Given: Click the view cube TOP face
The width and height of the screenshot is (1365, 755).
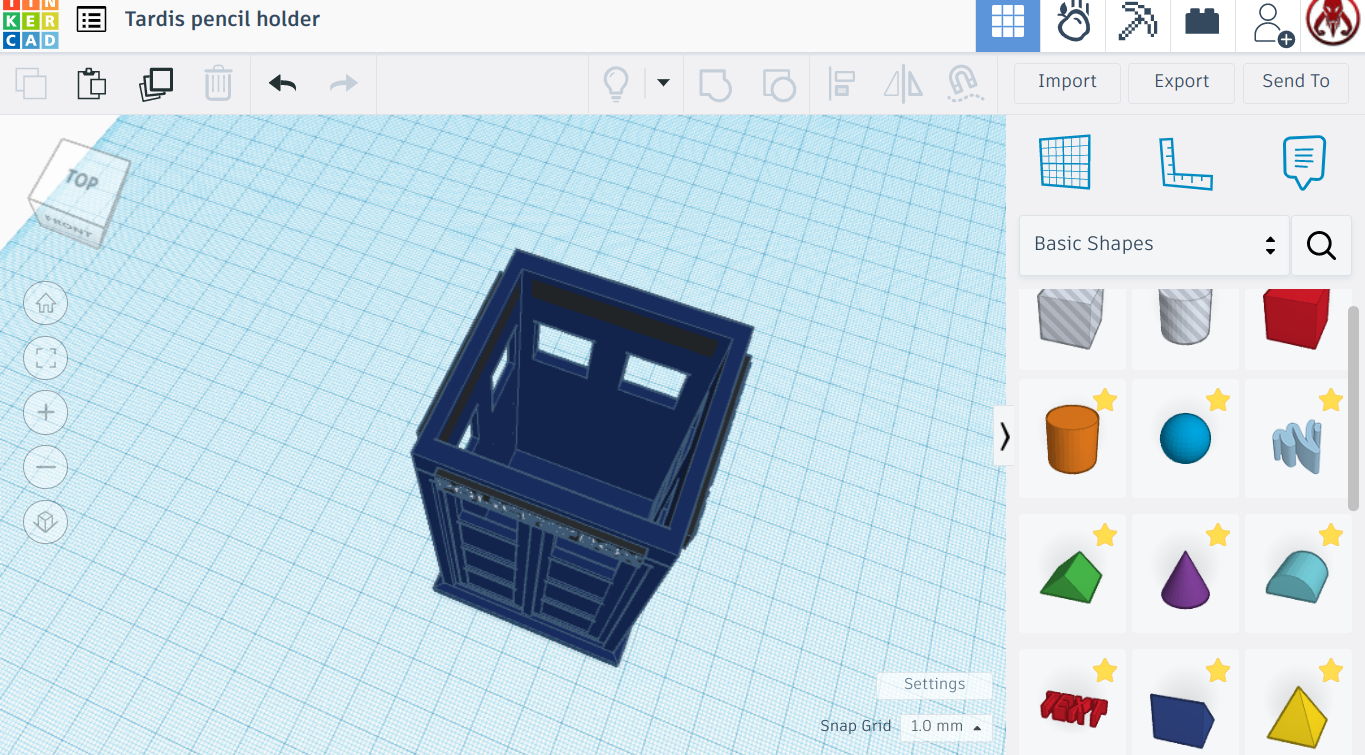Looking at the screenshot, I should pos(83,180).
